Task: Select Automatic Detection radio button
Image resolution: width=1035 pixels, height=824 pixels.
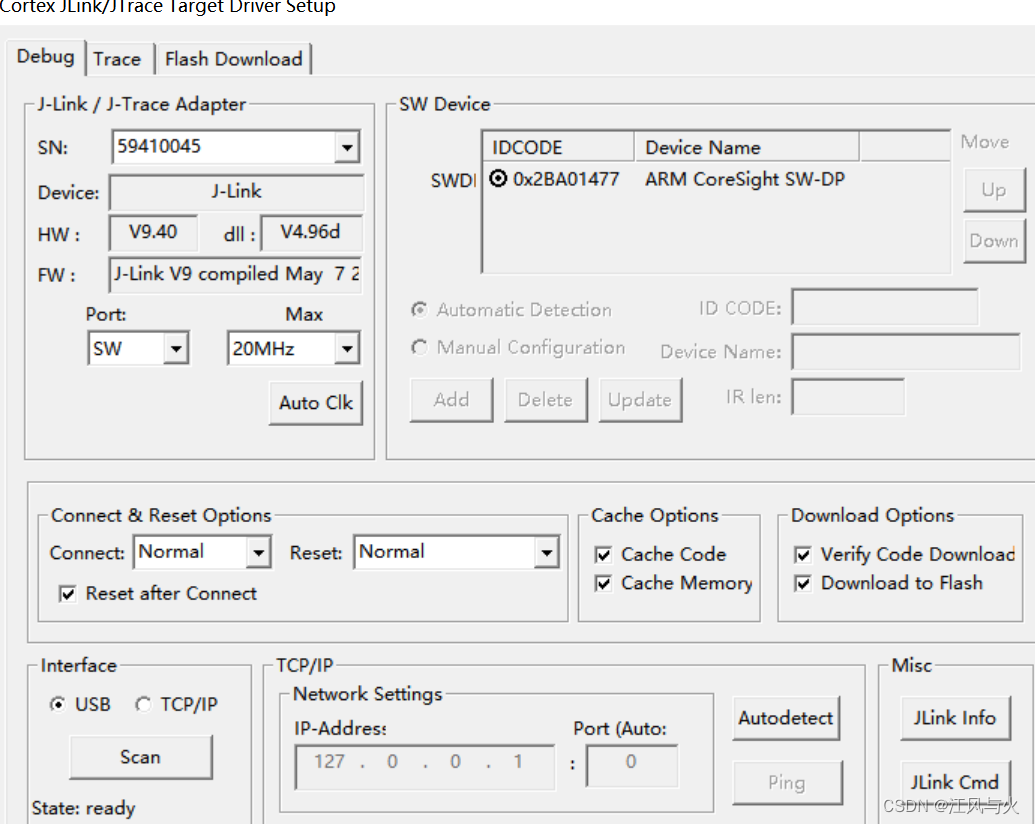Action: tap(419, 310)
